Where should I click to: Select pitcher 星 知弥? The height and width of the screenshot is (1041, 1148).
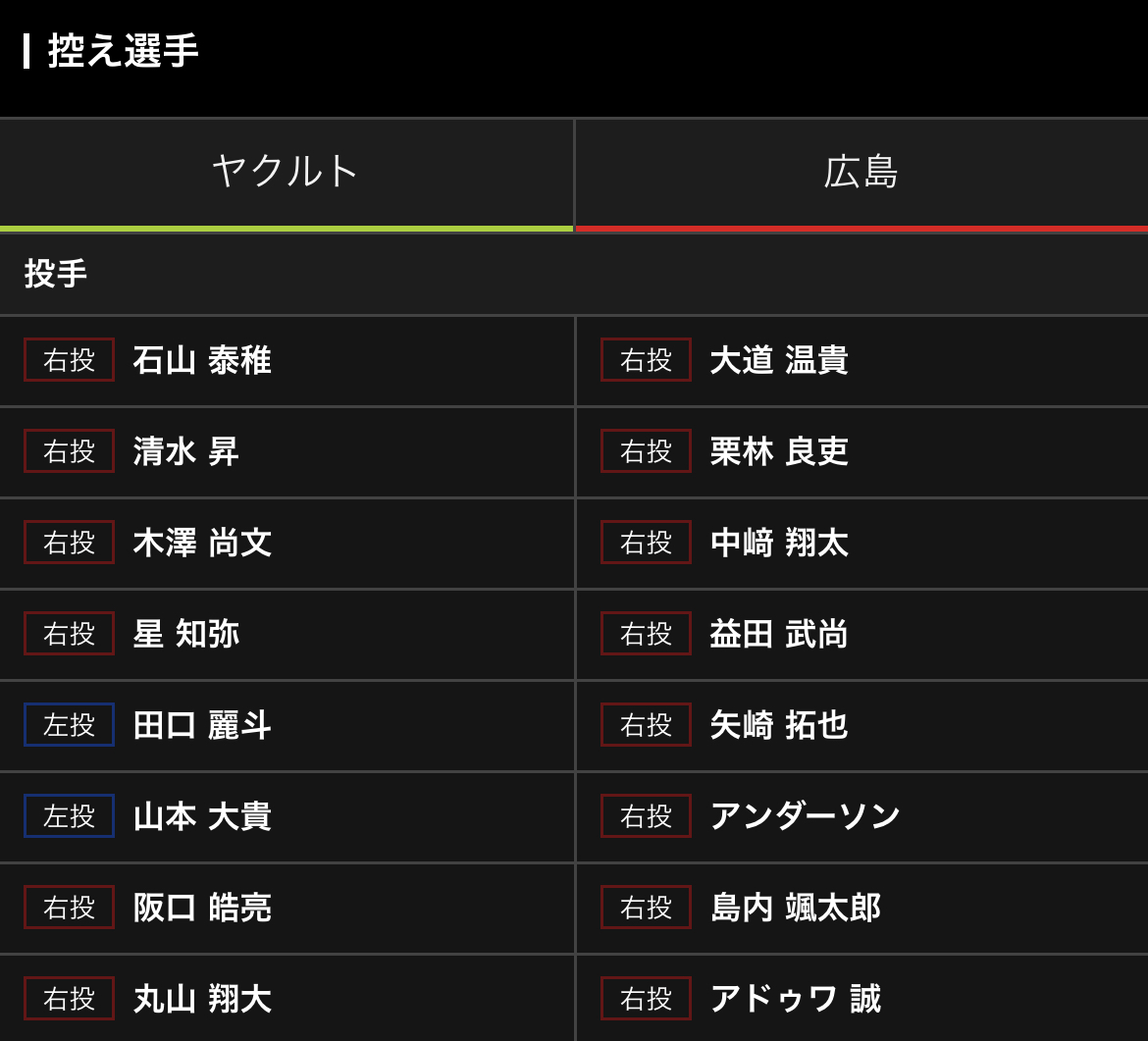click(x=185, y=634)
